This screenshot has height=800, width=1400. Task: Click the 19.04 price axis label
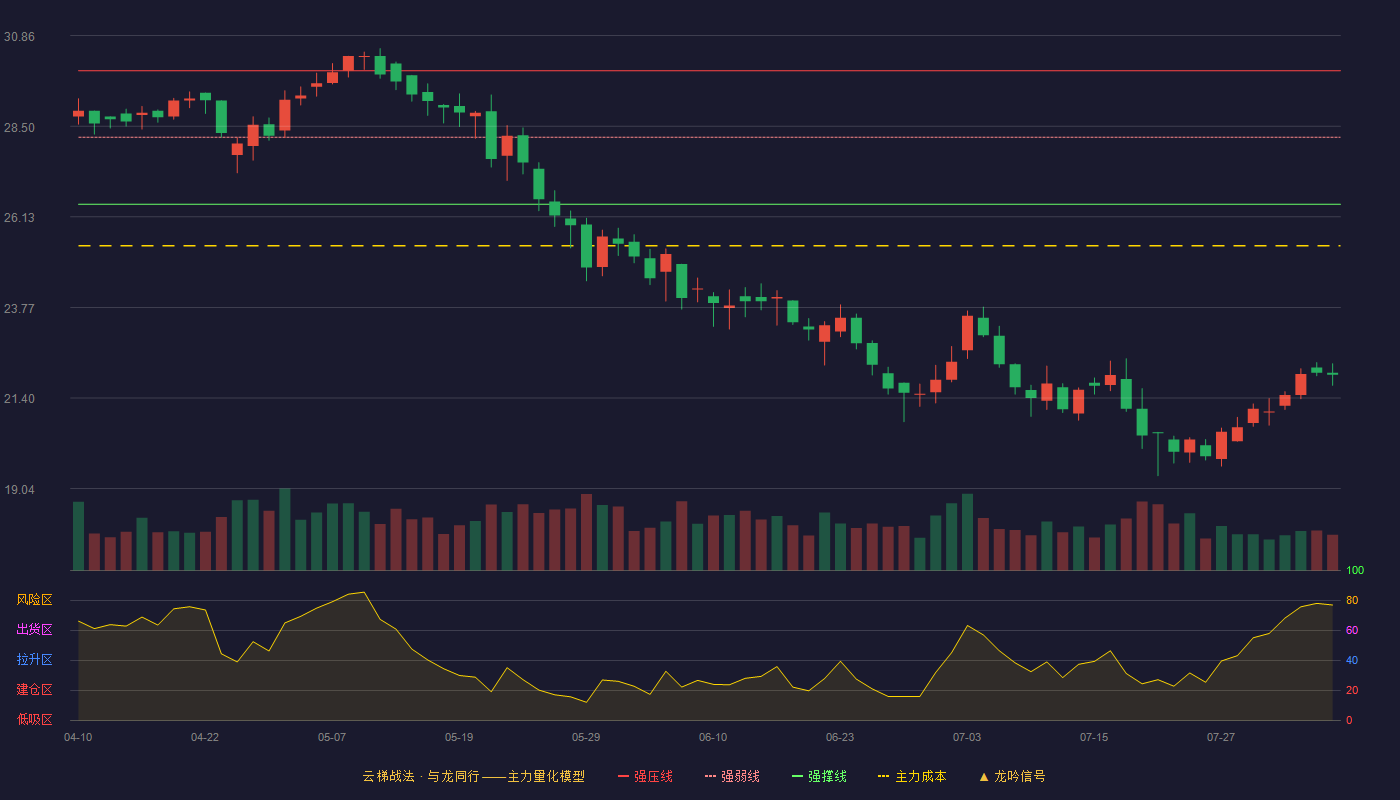pyautogui.click(x=19, y=490)
